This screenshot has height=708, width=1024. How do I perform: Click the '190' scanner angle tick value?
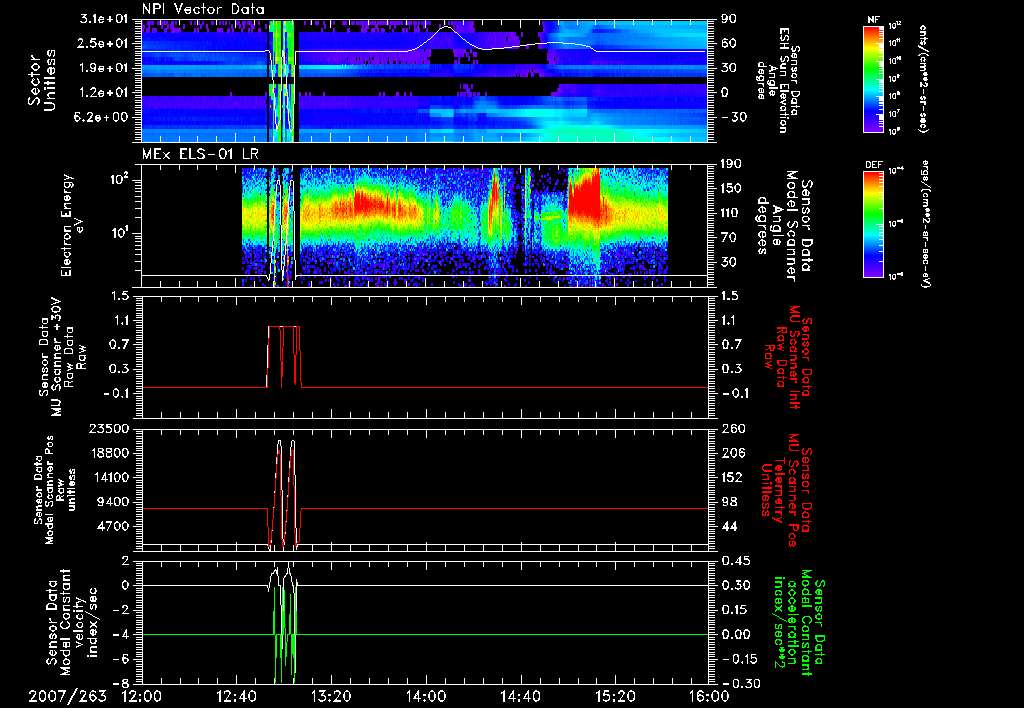(x=733, y=164)
